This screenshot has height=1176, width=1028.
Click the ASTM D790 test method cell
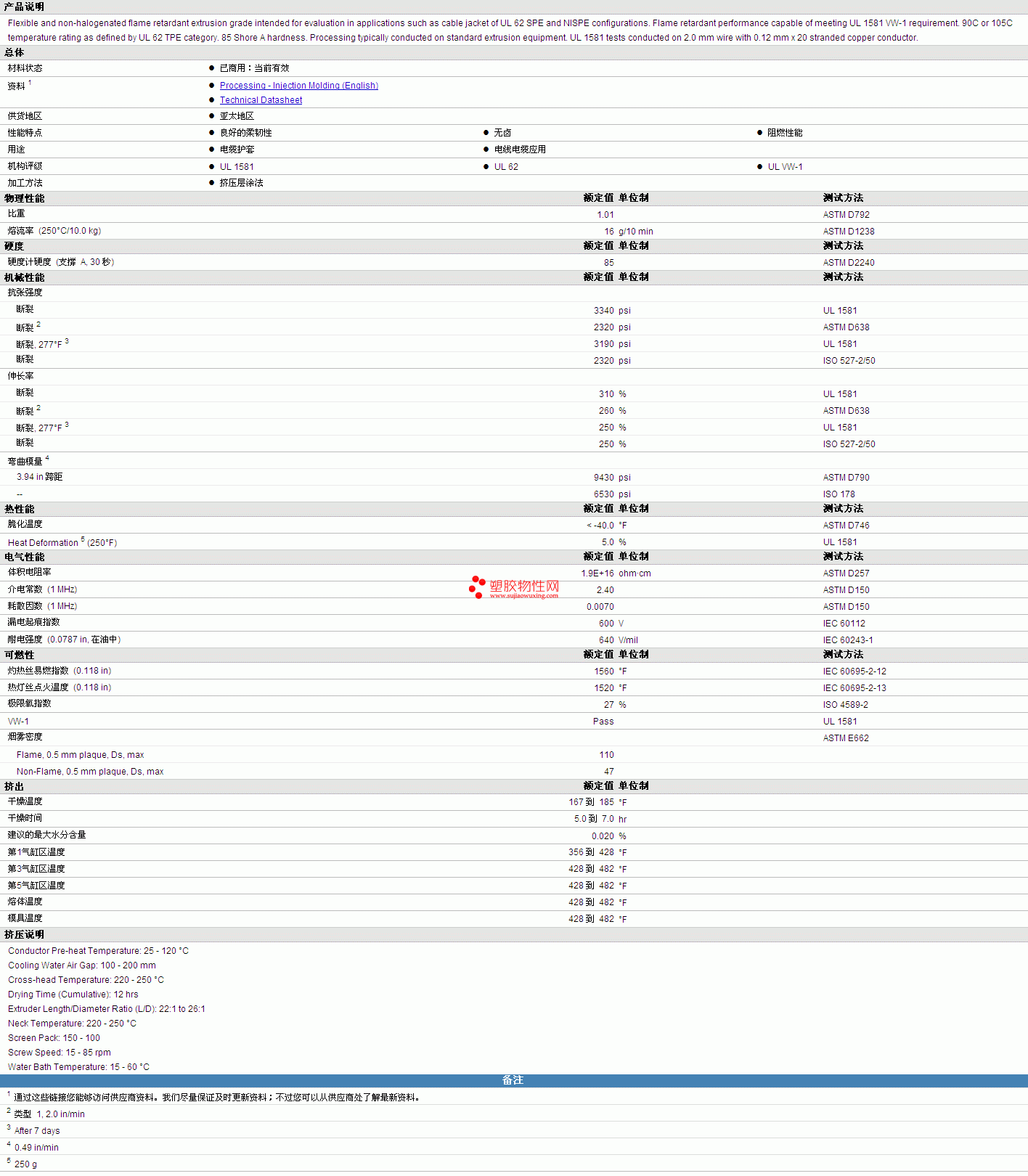pos(846,478)
